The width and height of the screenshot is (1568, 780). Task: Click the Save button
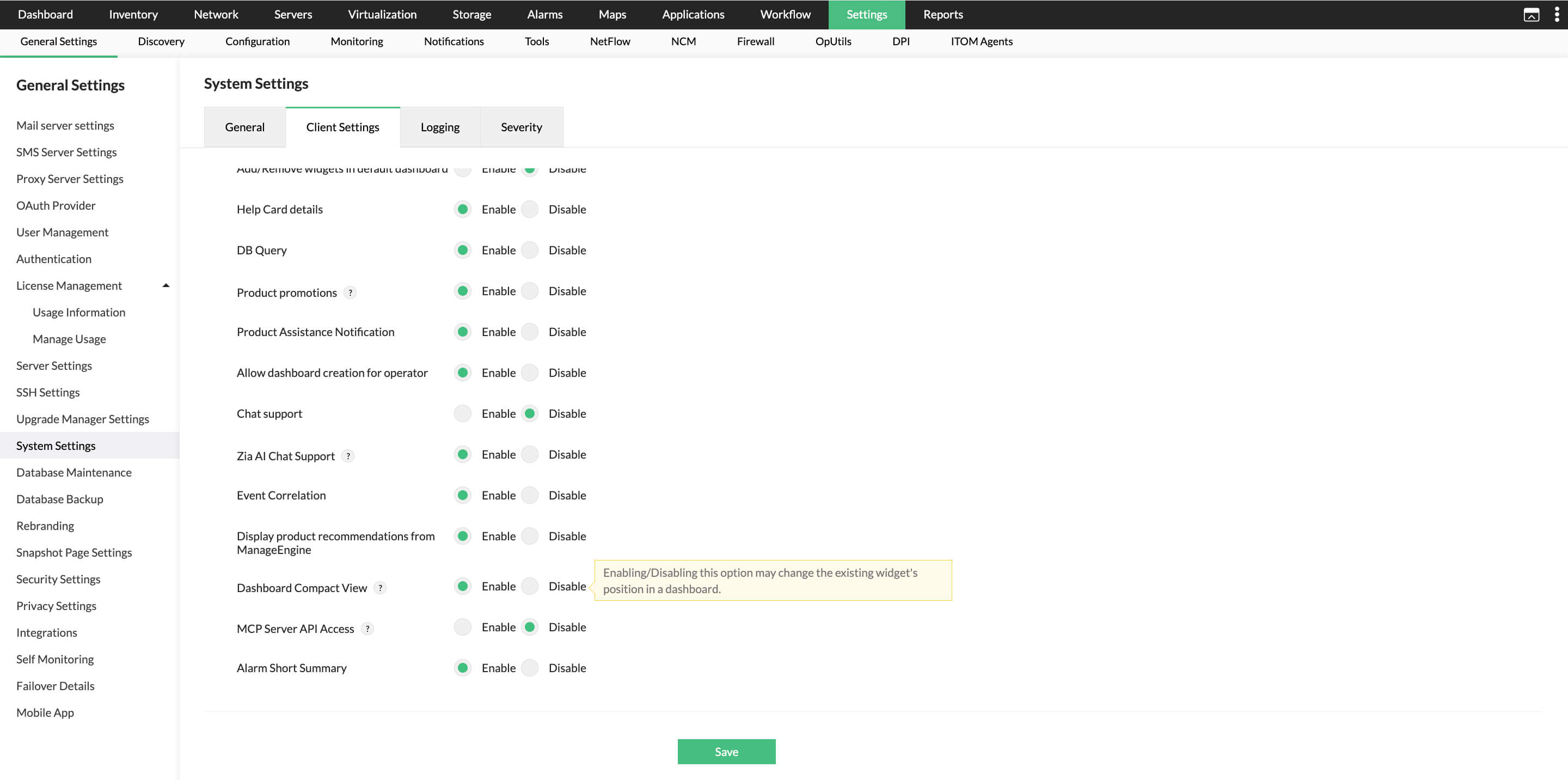coord(726,751)
